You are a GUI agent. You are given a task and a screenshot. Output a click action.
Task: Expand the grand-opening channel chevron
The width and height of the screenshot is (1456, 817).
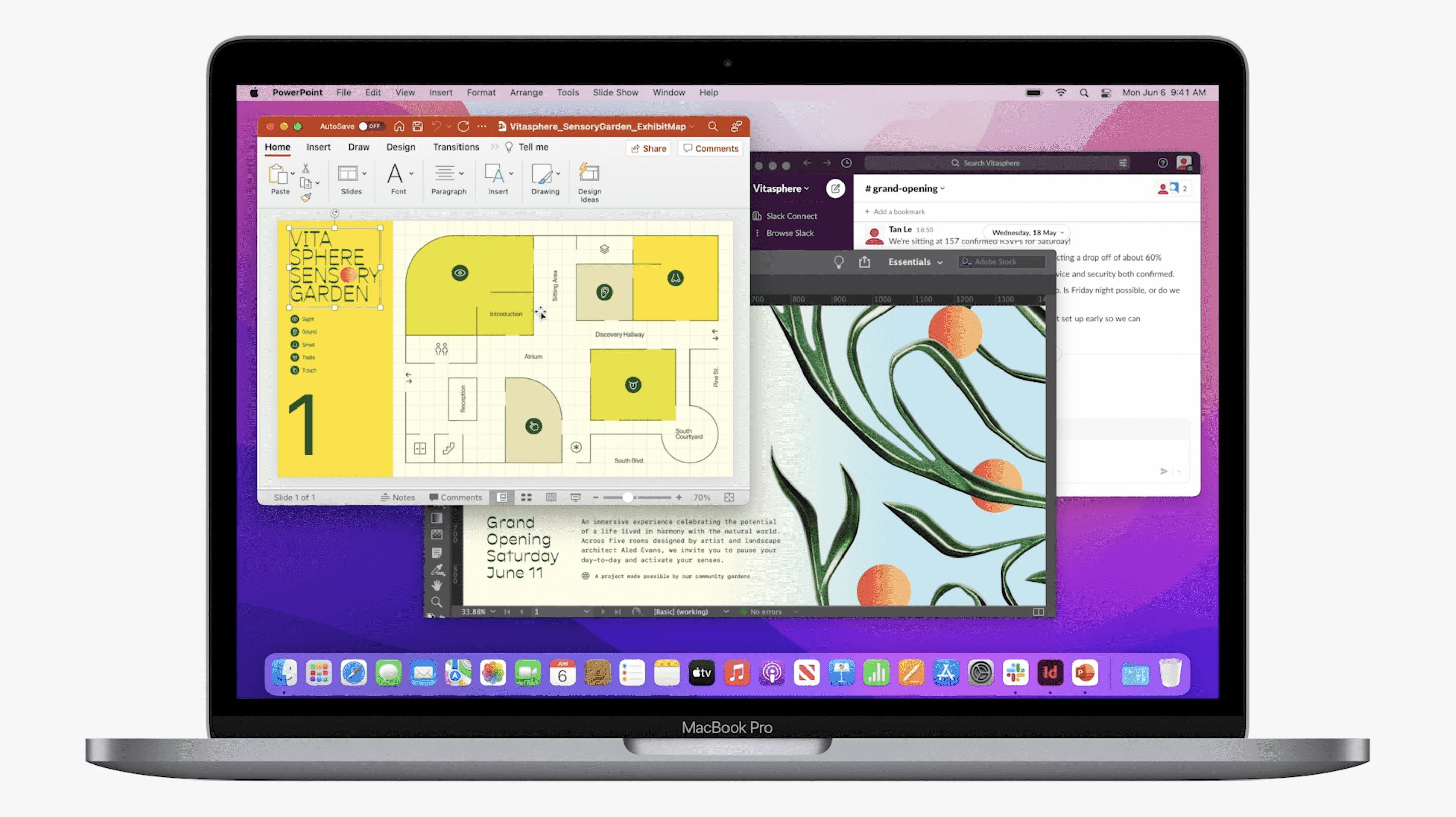943,188
